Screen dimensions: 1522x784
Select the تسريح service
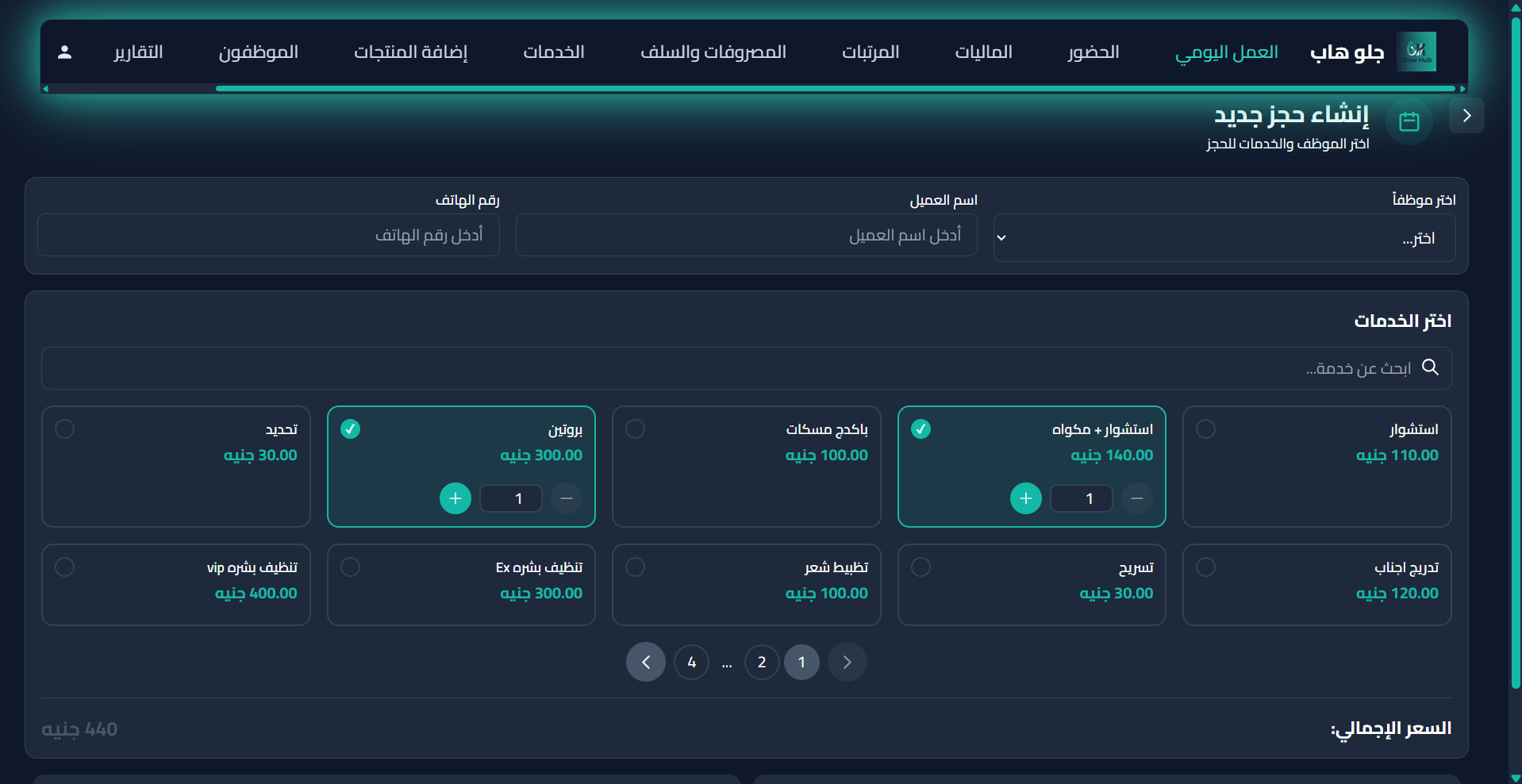[x=921, y=567]
